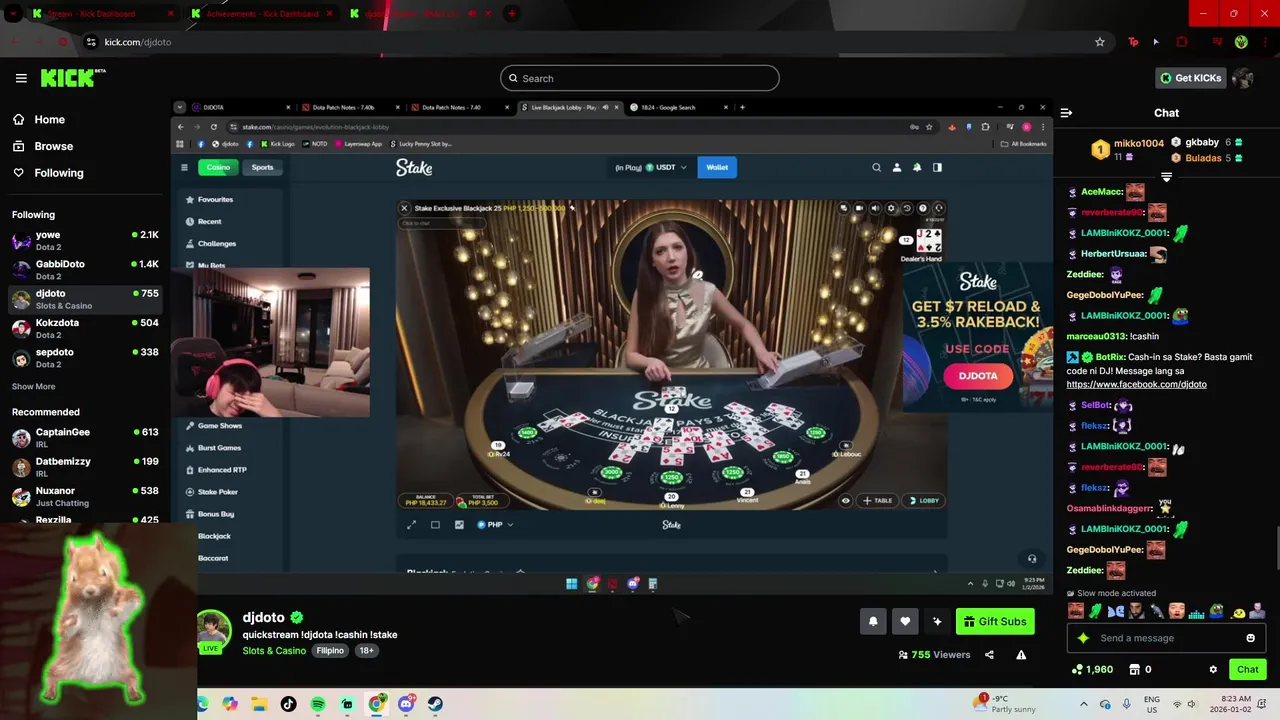The height and width of the screenshot is (720, 1280).
Task: Open the Slots & Casino category link
Action: pos(274,651)
